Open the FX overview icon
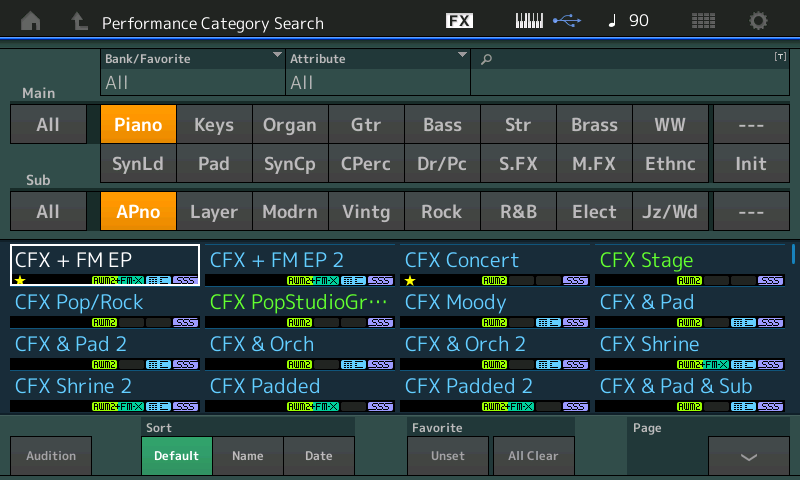 459,21
